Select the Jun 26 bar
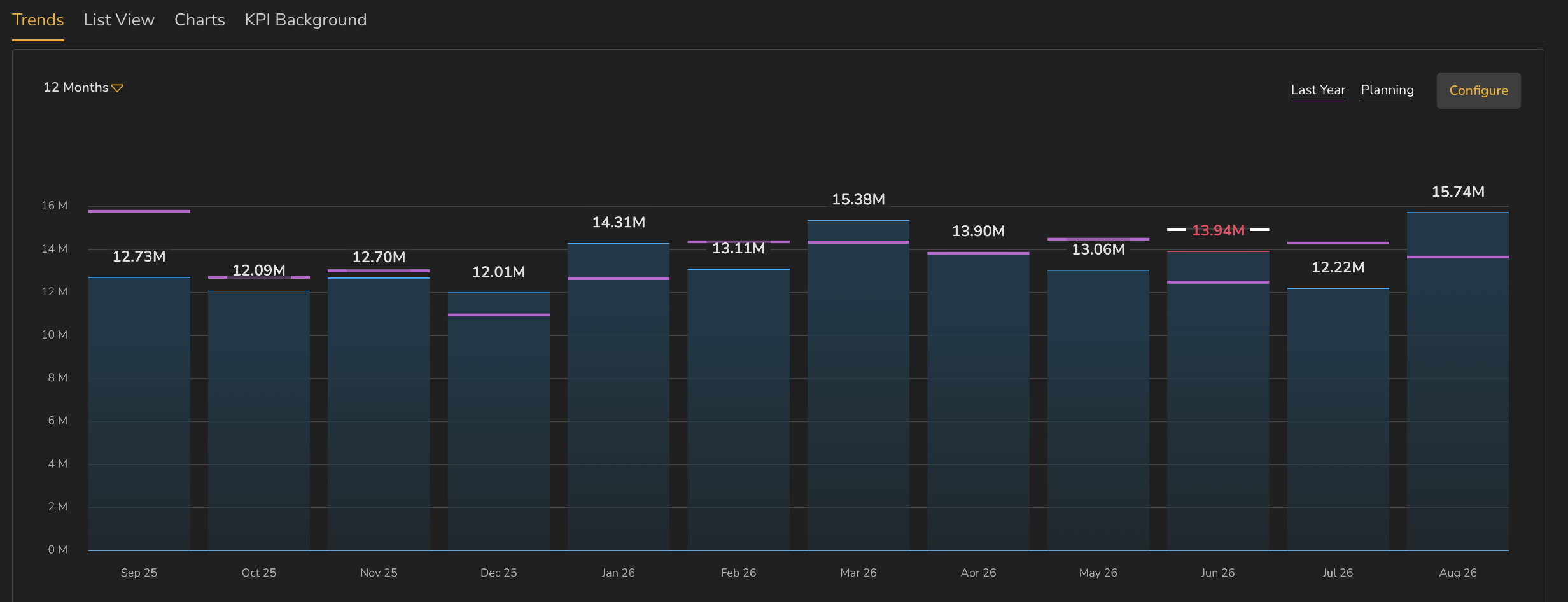Screen dimensions: 1568x602 coord(1218,401)
